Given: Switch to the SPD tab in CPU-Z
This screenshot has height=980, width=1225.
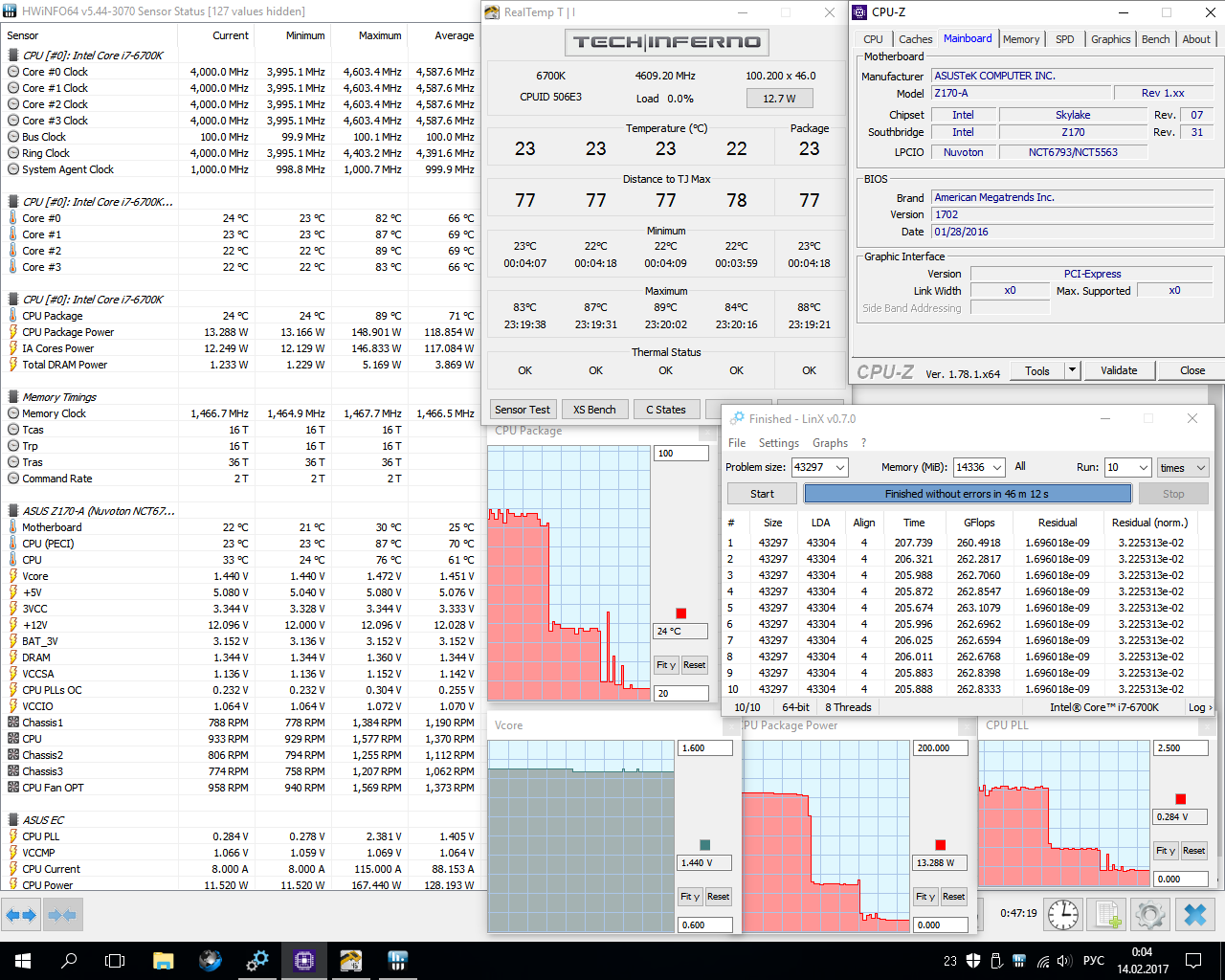Looking at the screenshot, I should point(1065,39).
